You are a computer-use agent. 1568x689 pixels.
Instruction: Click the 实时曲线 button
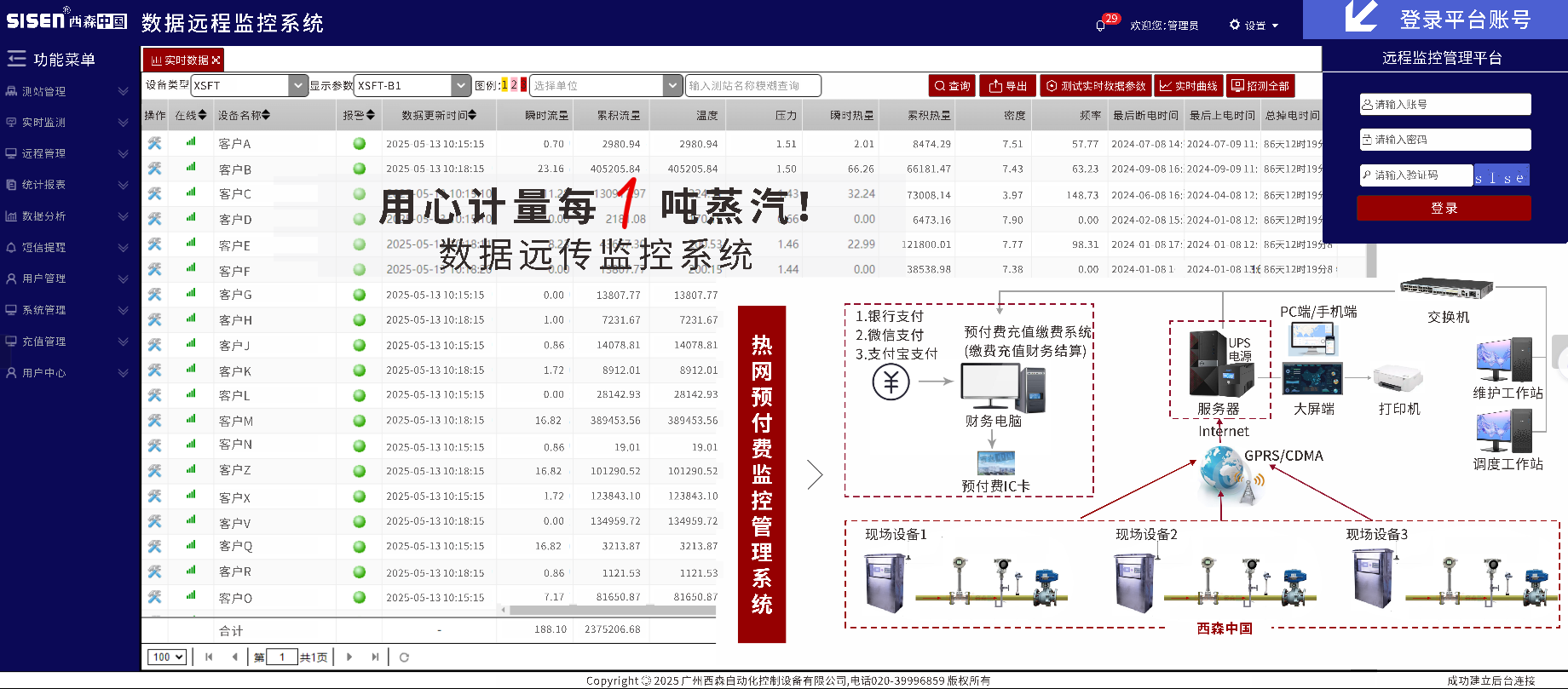[x=1188, y=85]
